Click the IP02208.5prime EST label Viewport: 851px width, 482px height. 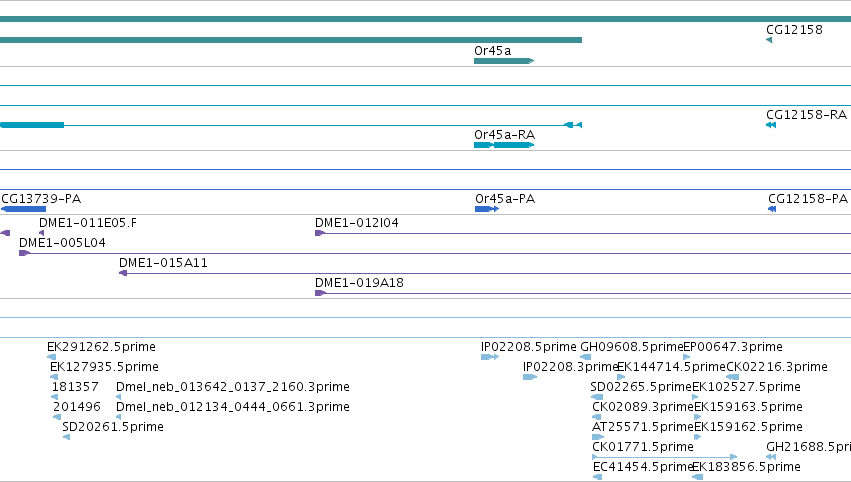click(529, 347)
